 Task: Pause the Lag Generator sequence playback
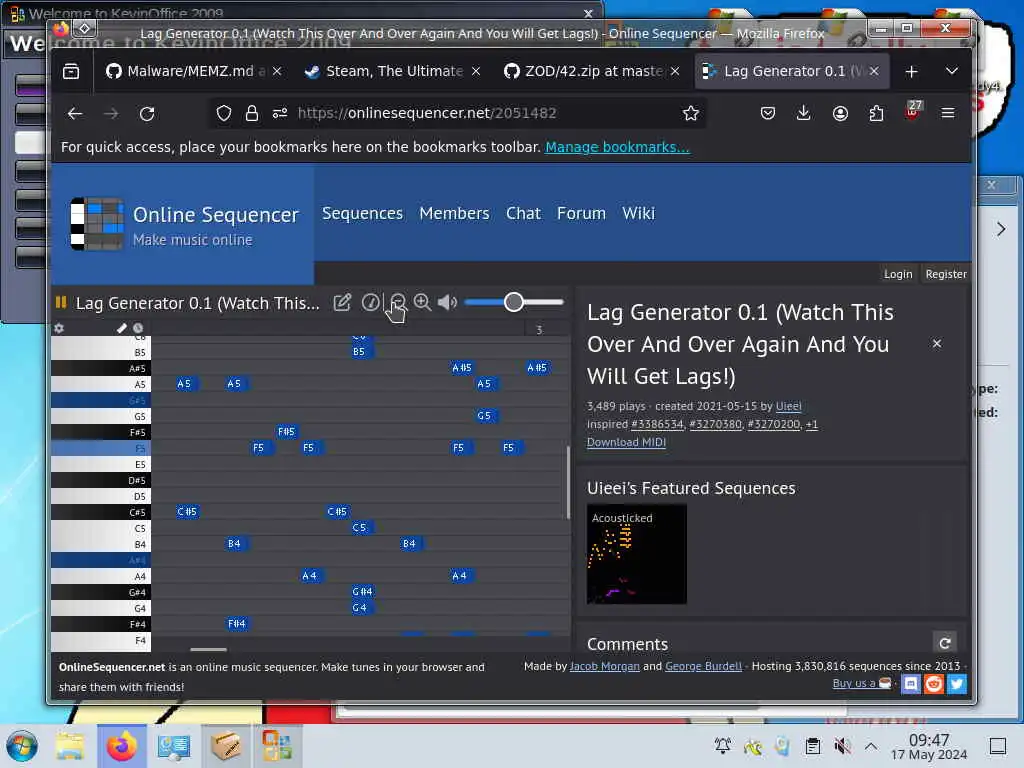click(61, 302)
